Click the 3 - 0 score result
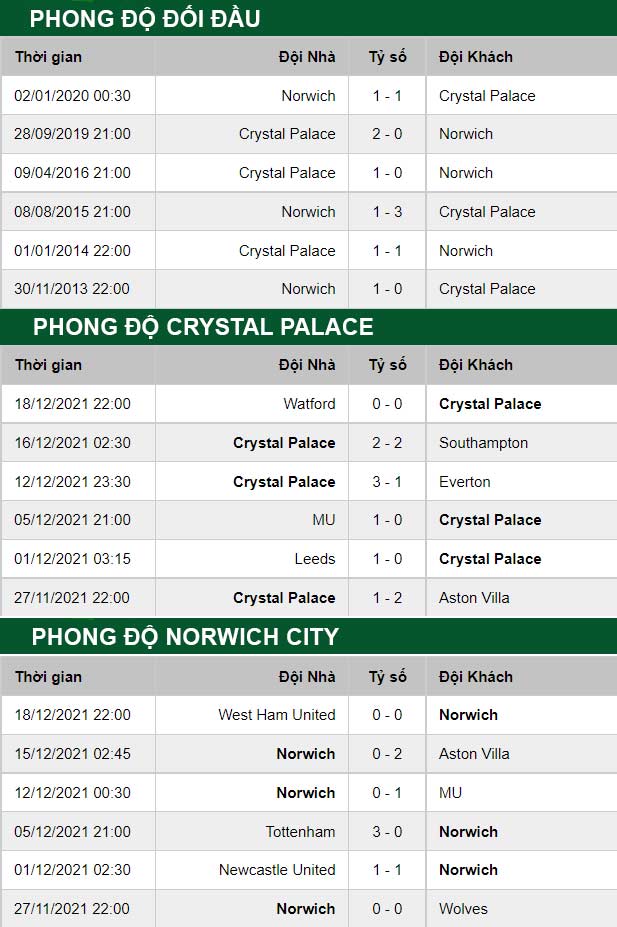Image resolution: width=617 pixels, height=927 pixels. [x=387, y=832]
